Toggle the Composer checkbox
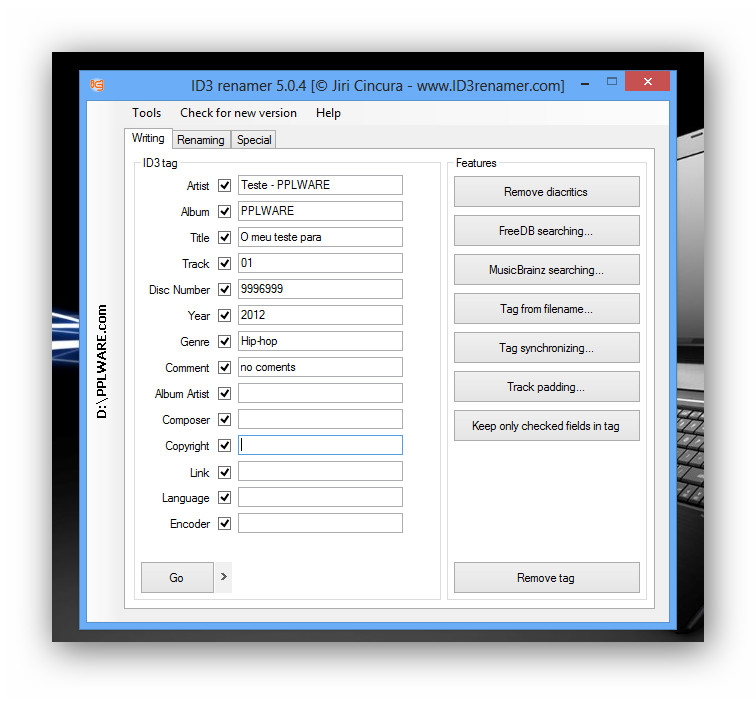 (x=224, y=420)
